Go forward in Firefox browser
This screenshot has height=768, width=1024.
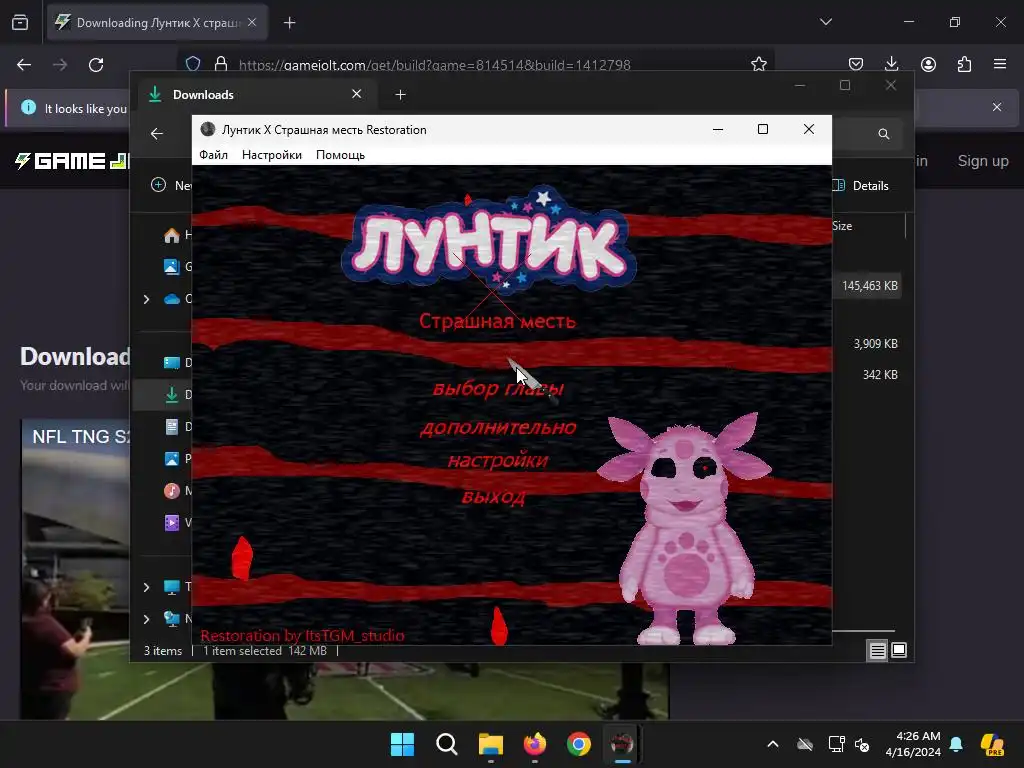(x=60, y=65)
